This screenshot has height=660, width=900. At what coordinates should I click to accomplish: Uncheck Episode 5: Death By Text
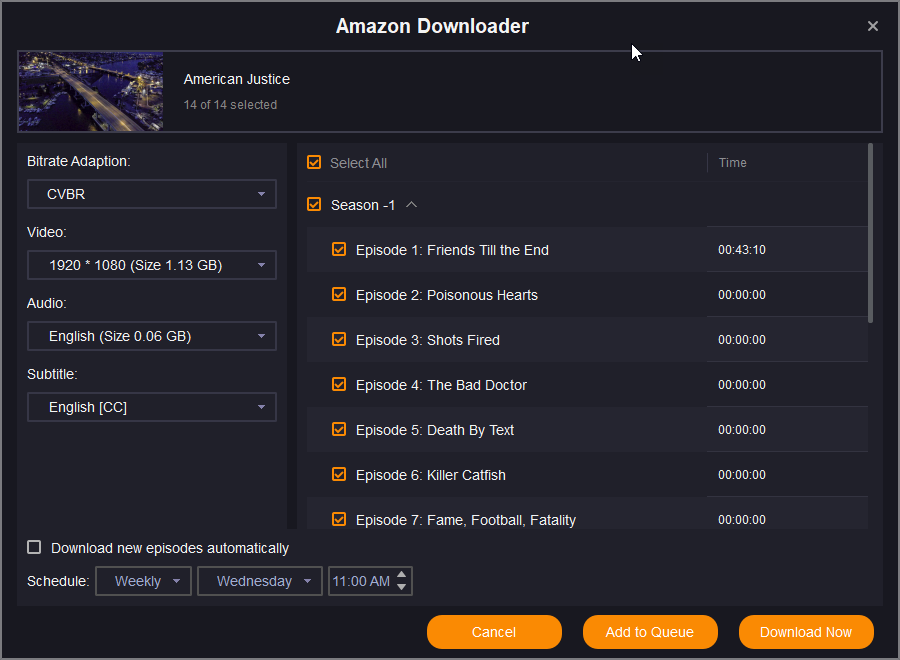tap(339, 429)
